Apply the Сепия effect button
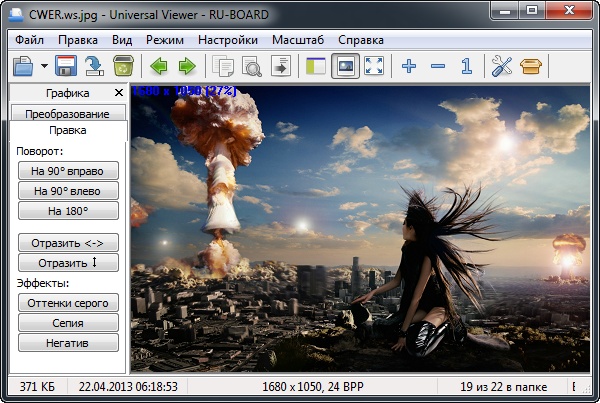 [x=68, y=323]
